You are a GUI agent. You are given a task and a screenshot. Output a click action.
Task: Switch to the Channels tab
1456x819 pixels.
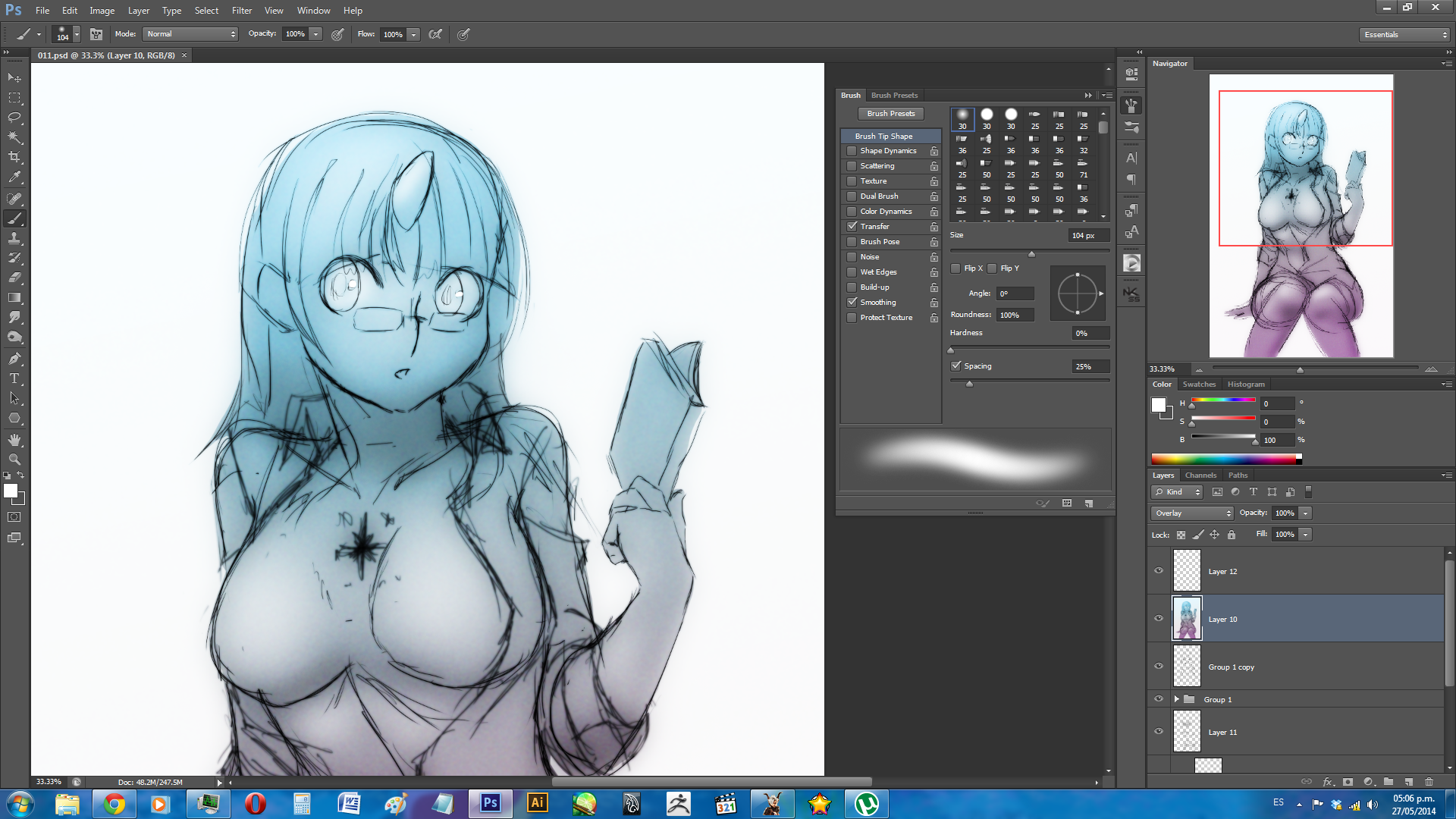pos(1200,475)
